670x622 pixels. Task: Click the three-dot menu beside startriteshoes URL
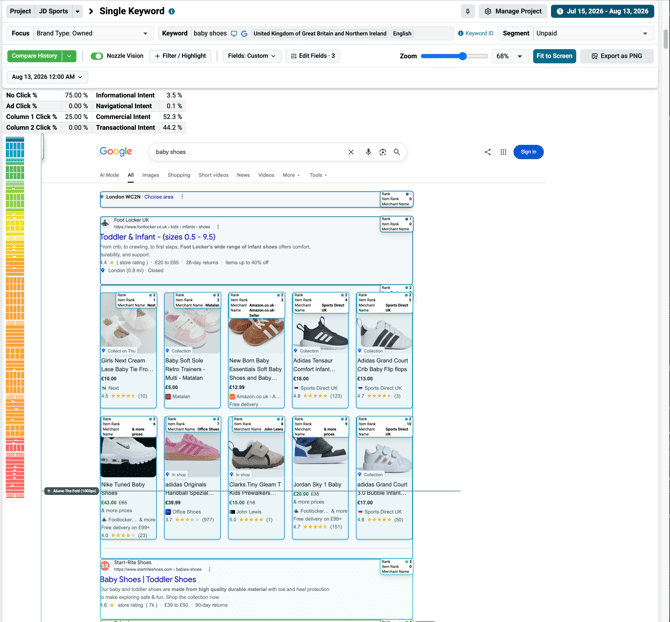coord(209,569)
